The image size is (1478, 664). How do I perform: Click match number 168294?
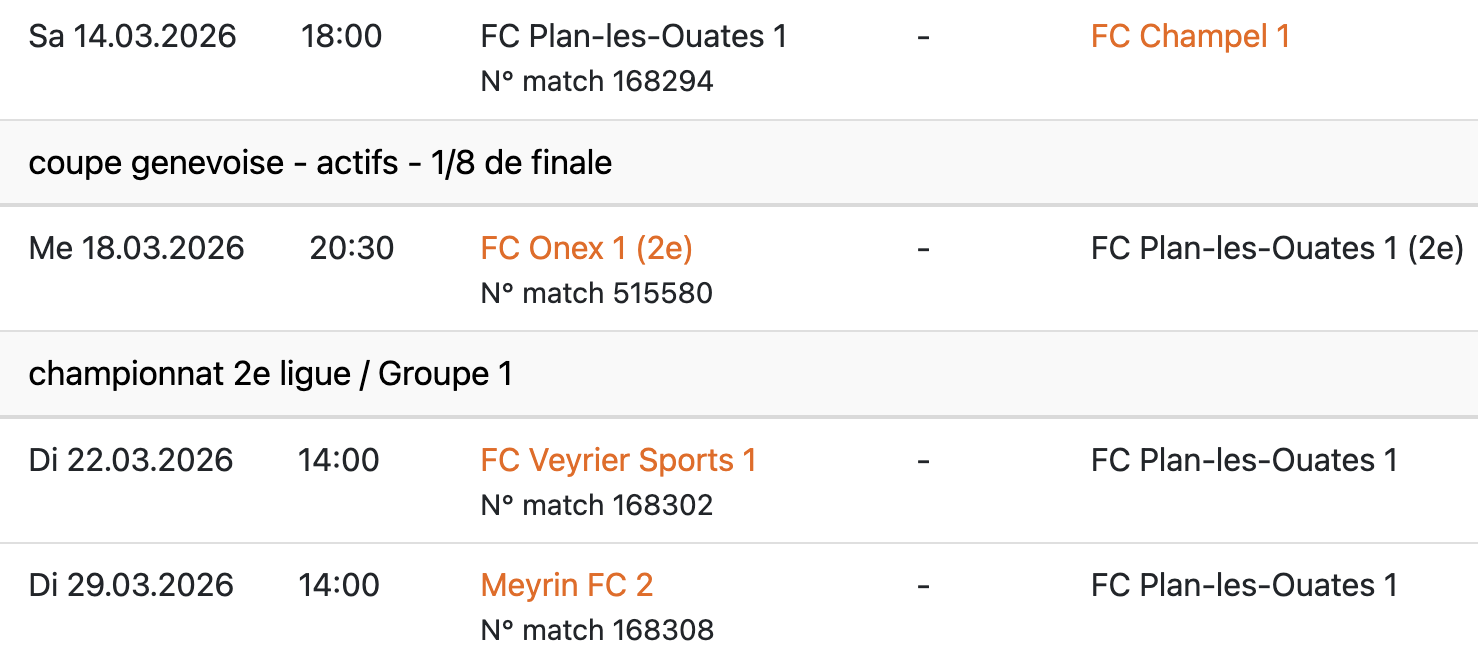597,81
